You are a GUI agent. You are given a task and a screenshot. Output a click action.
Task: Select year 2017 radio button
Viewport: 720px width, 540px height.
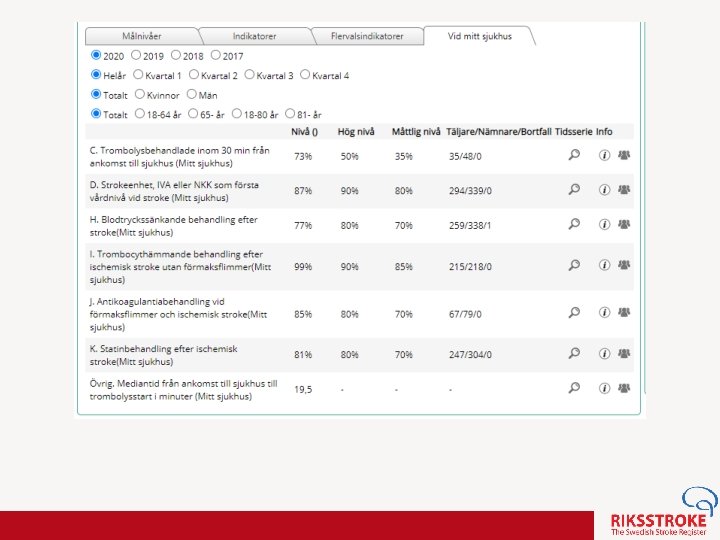pos(216,55)
